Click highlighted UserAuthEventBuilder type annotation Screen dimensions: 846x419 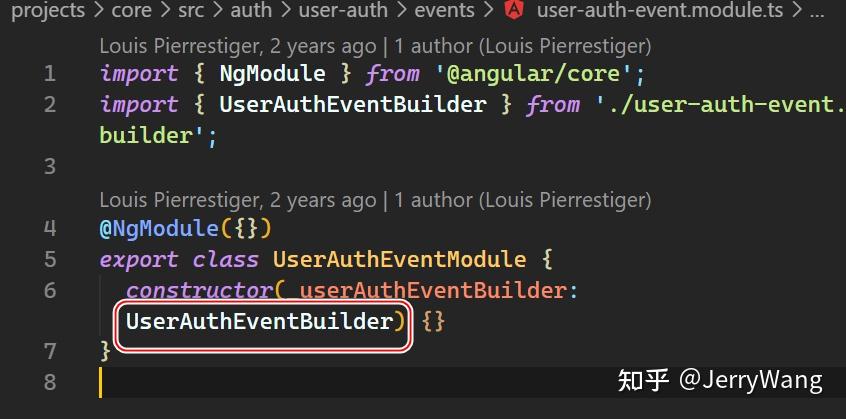pyautogui.click(x=260, y=322)
